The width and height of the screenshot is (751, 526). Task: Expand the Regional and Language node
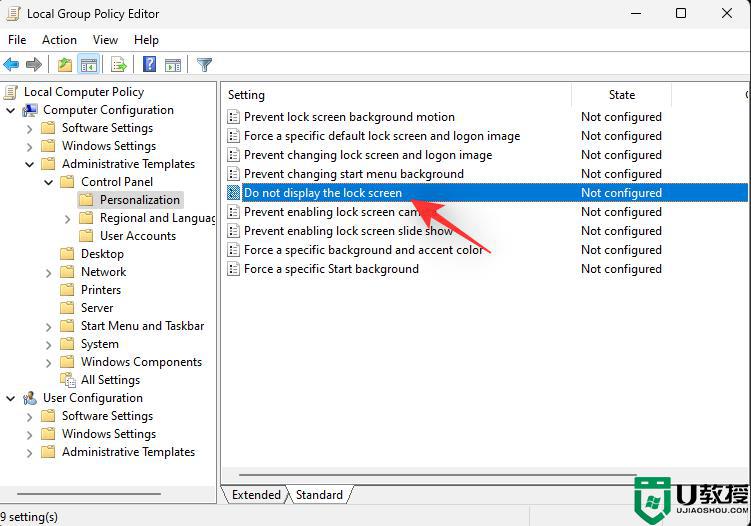click(x=68, y=219)
